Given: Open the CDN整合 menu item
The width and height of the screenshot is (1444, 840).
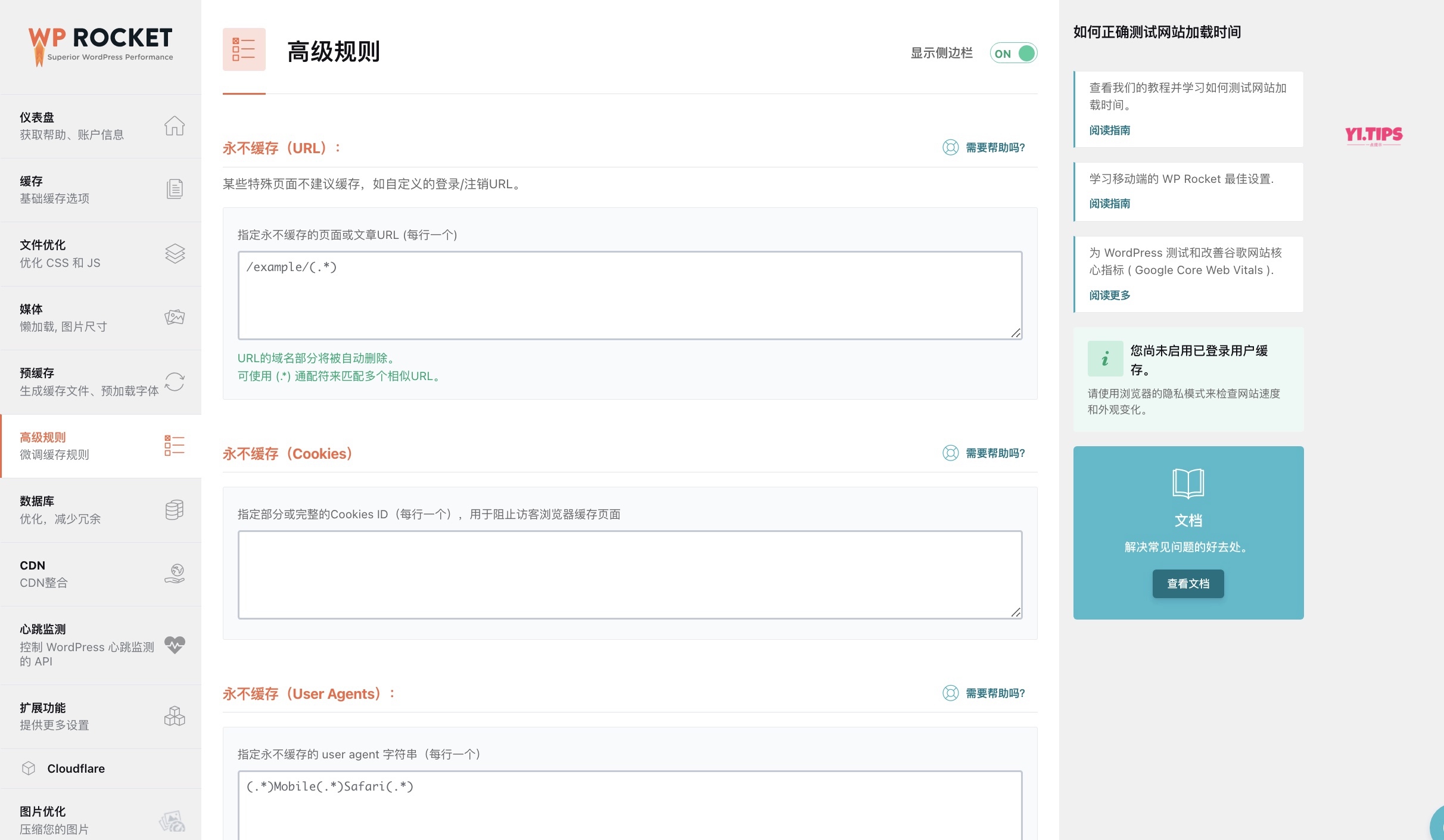Looking at the screenshot, I should (x=101, y=574).
